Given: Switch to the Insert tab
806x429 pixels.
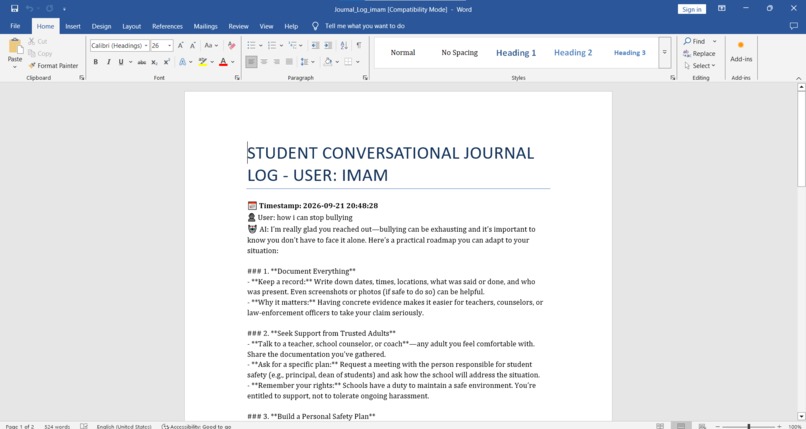Looking at the screenshot, I should click(x=73, y=26).
